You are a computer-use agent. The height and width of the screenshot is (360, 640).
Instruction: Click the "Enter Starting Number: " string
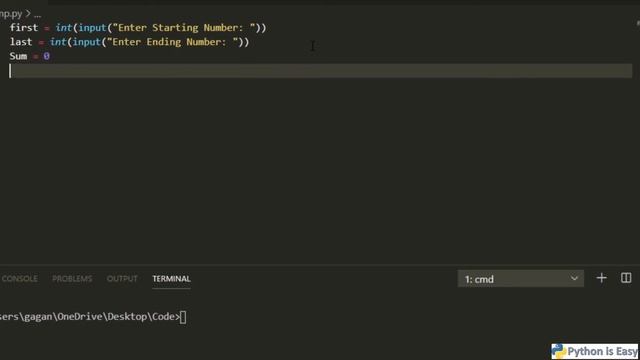click(184, 28)
